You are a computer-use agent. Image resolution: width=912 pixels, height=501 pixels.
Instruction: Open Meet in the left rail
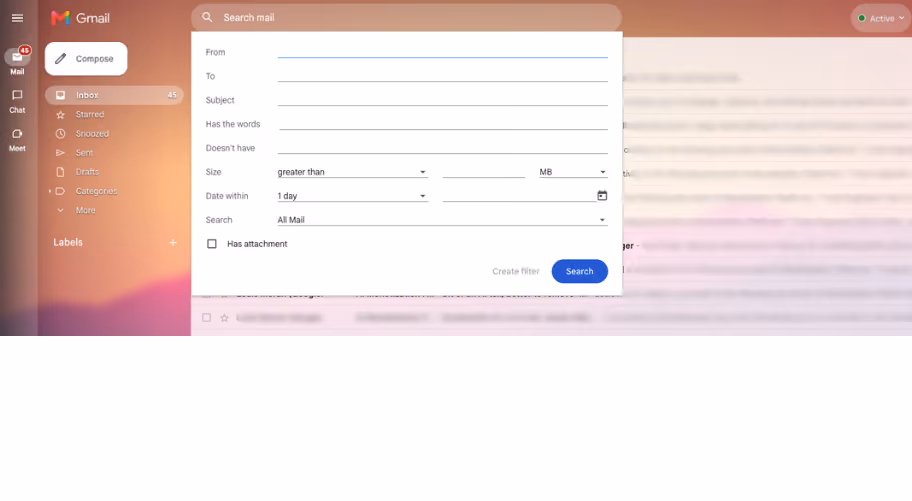[17, 140]
